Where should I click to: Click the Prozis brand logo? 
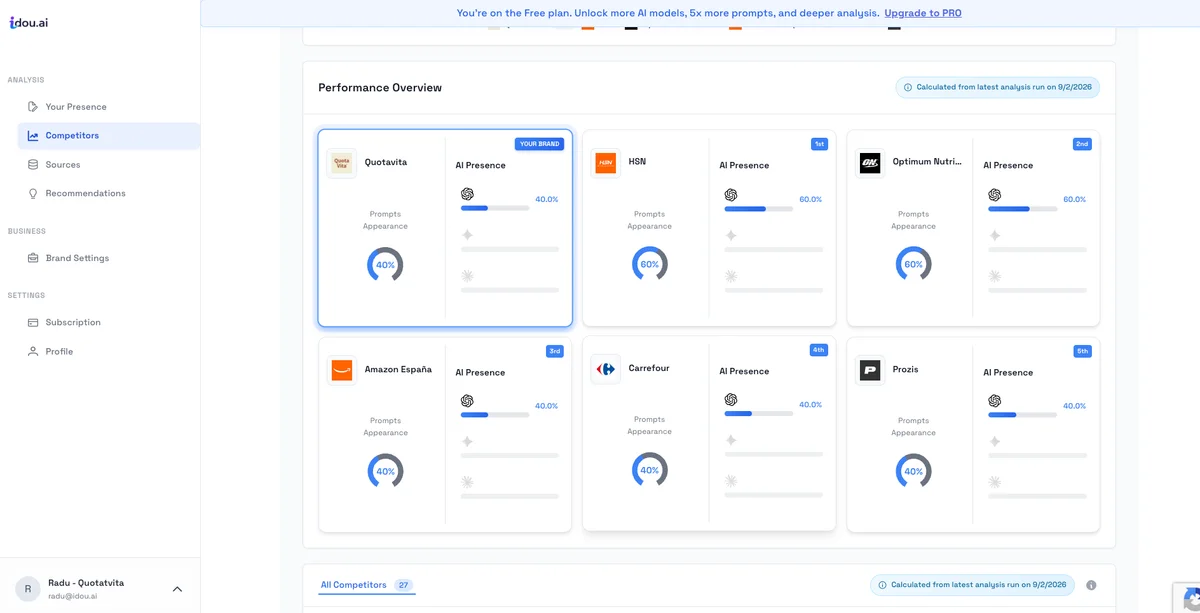[x=870, y=370]
